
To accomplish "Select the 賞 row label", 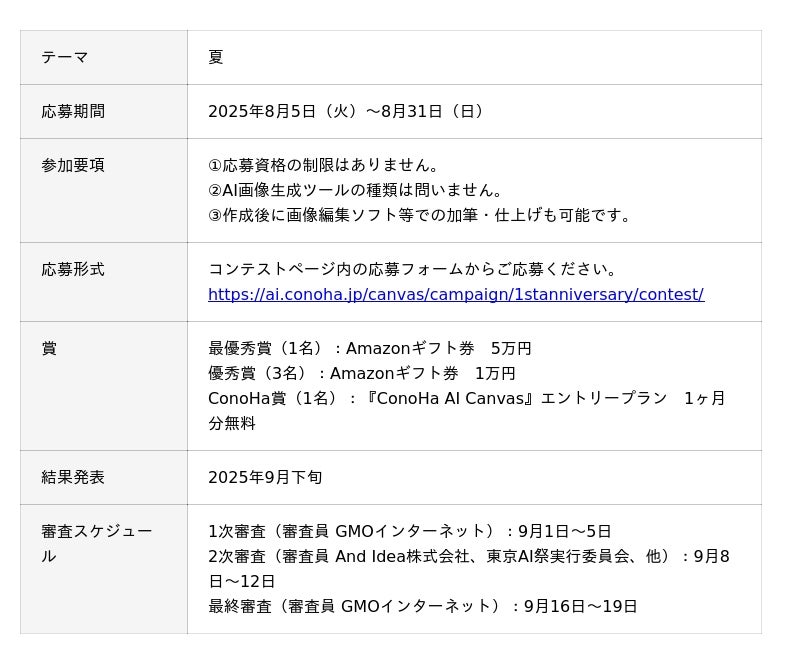I will click(x=49, y=349).
